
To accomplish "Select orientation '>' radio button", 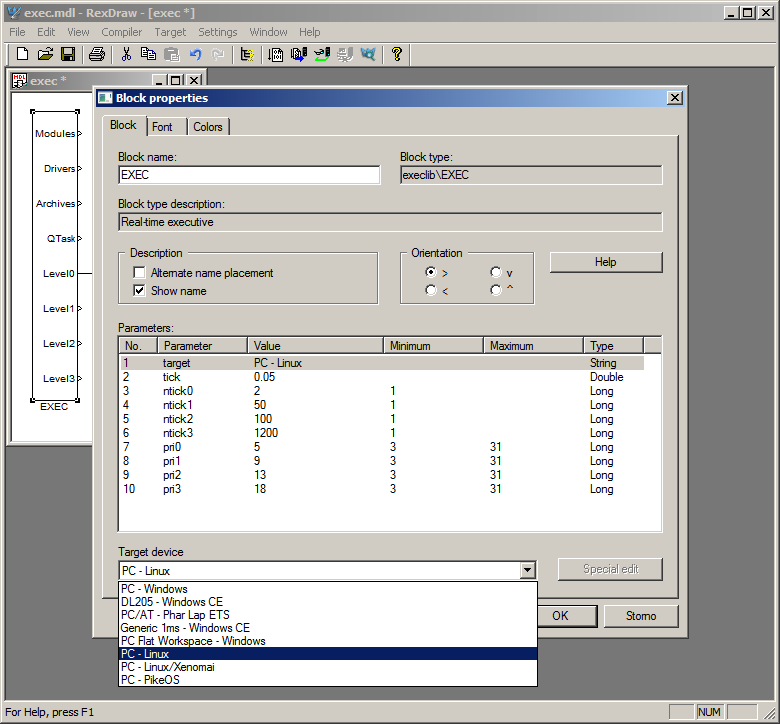I will point(431,272).
